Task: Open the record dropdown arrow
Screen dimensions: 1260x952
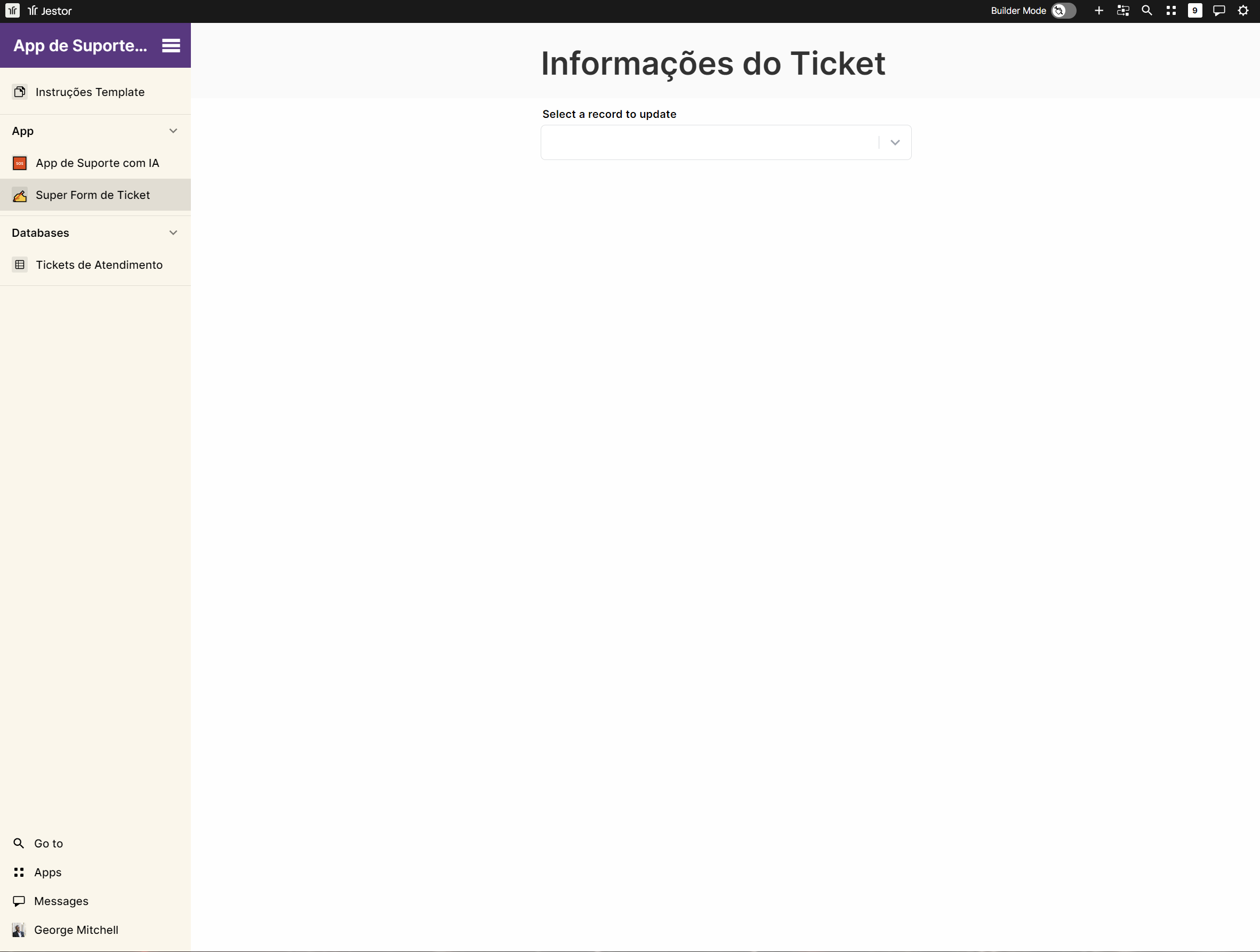Action: (x=894, y=142)
